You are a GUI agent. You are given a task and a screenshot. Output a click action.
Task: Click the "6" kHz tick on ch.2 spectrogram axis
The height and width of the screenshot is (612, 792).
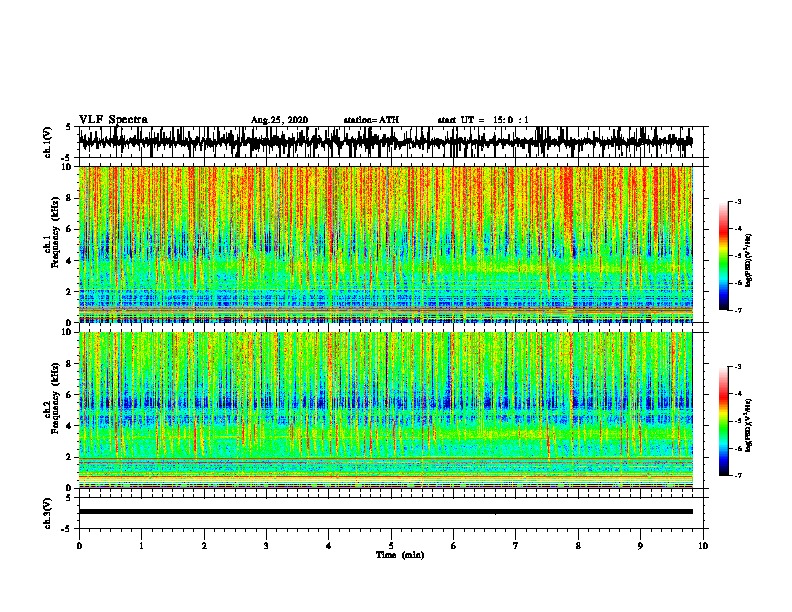[70, 394]
